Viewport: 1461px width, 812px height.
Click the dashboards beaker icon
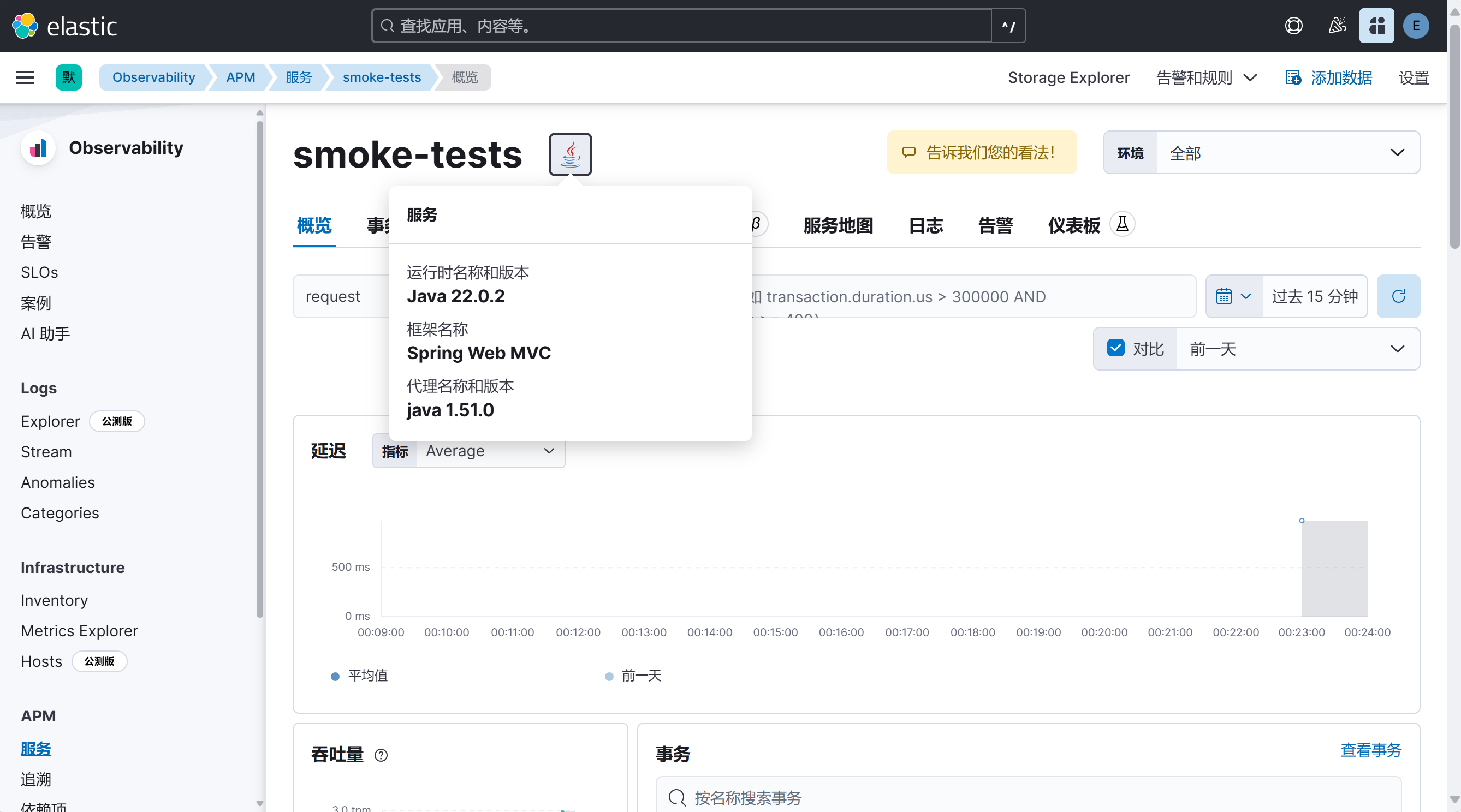pos(1122,224)
